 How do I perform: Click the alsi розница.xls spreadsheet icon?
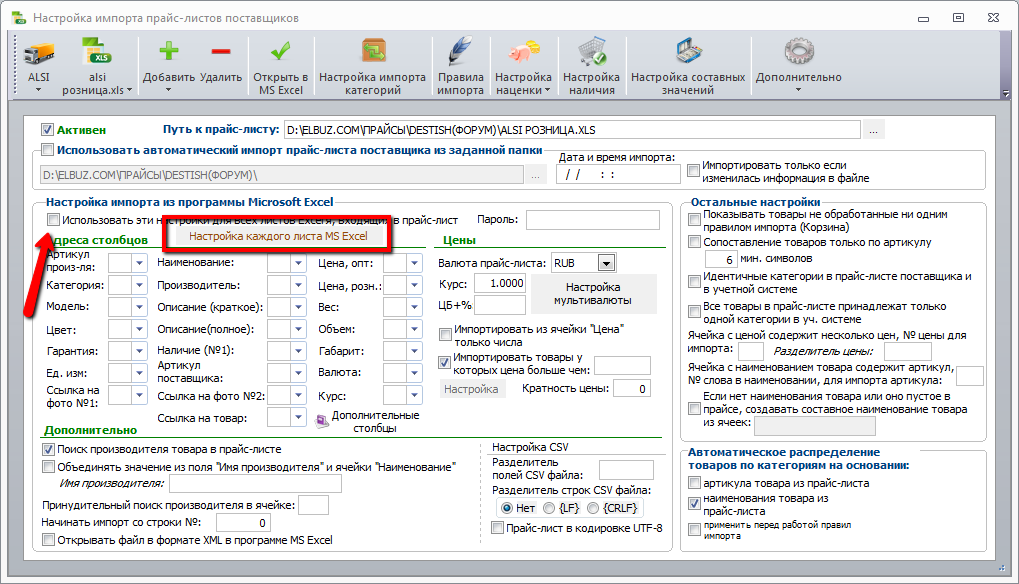97,52
